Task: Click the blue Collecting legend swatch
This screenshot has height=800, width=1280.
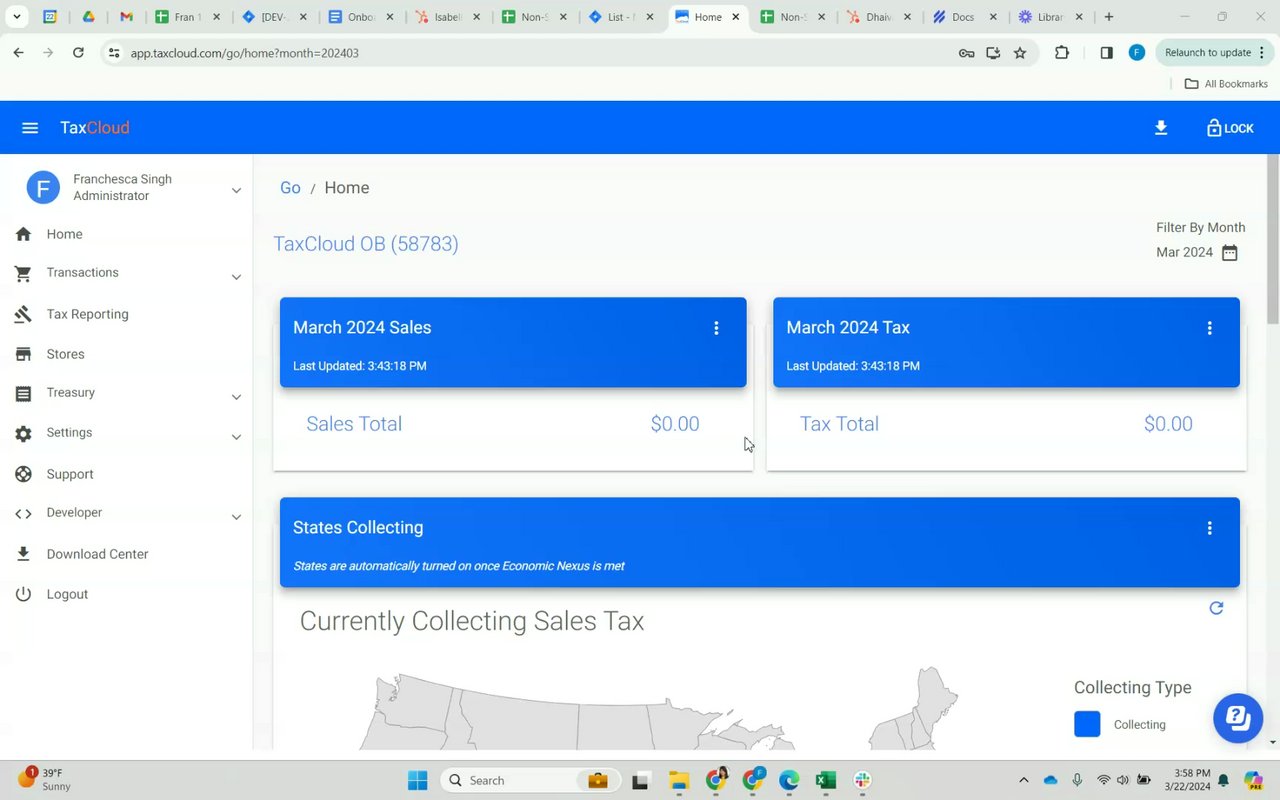Action: point(1087,724)
